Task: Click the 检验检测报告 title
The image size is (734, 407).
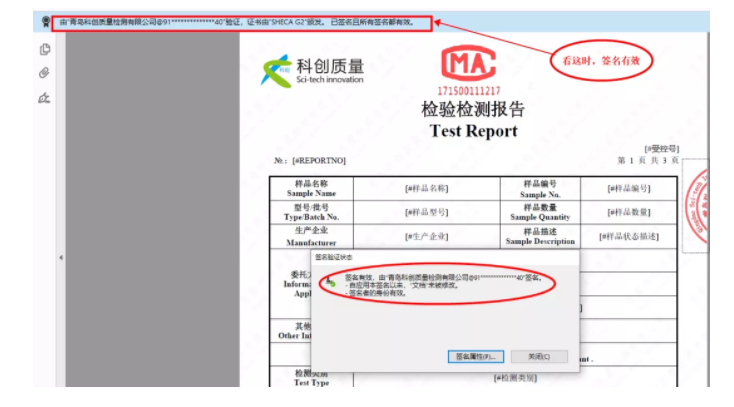Action: [473, 109]
